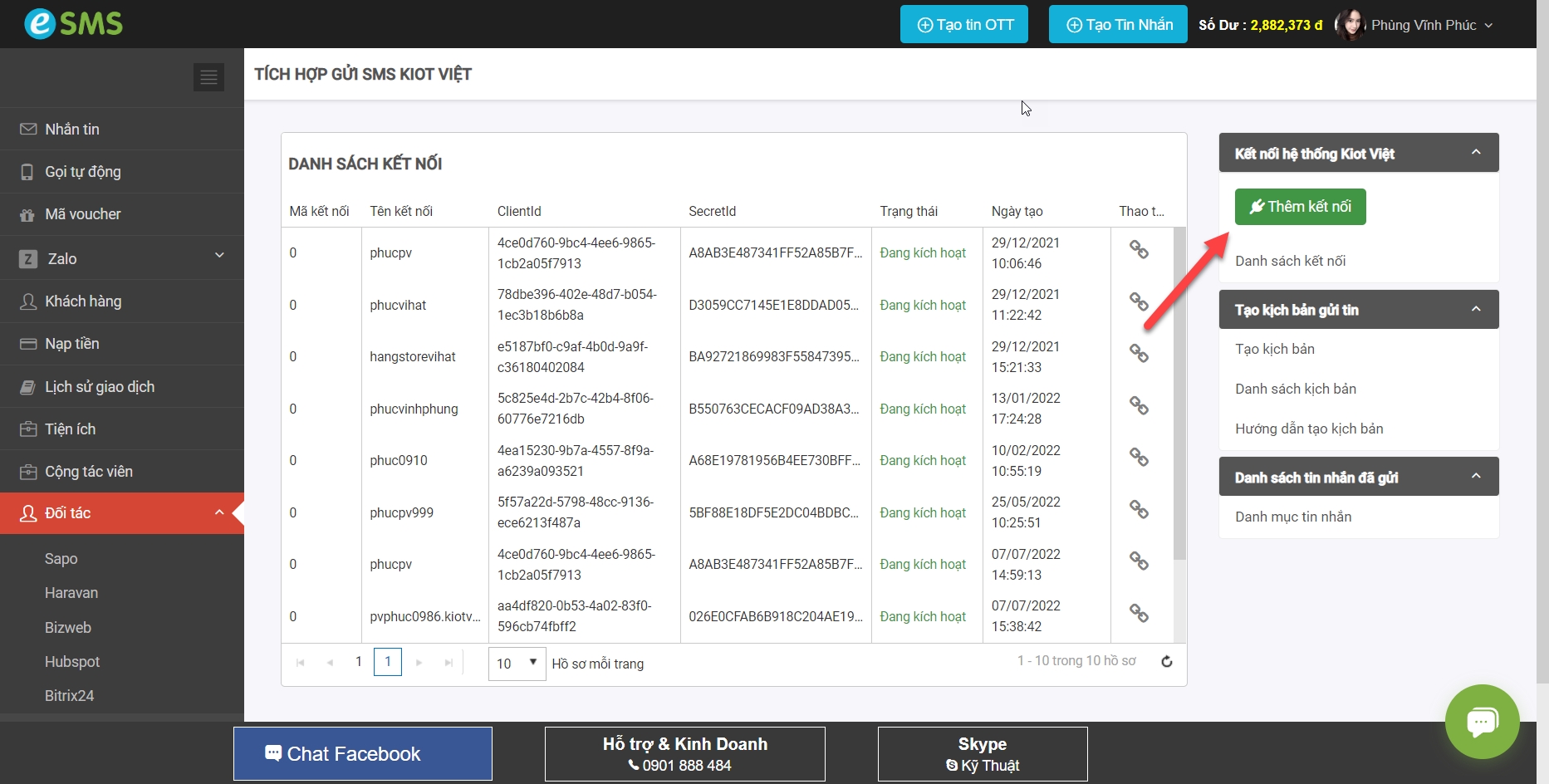The height and width of the screenshot is (784, 1549).
Task: Click the hamburger menu icon in sidebar
Action: 208,77
